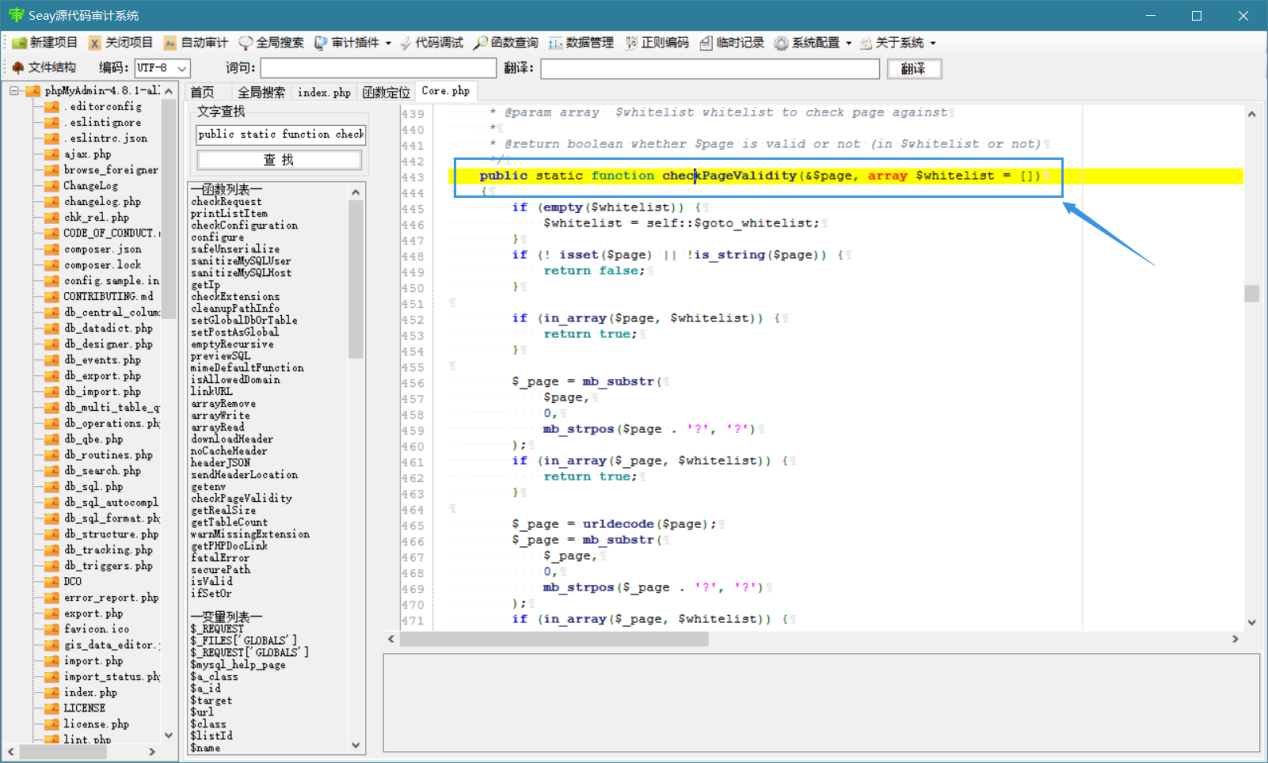The height and width of the screenshot is (763, 1268).
Task: Open 数据管理 data management
Action: click(x=581, y=43)
